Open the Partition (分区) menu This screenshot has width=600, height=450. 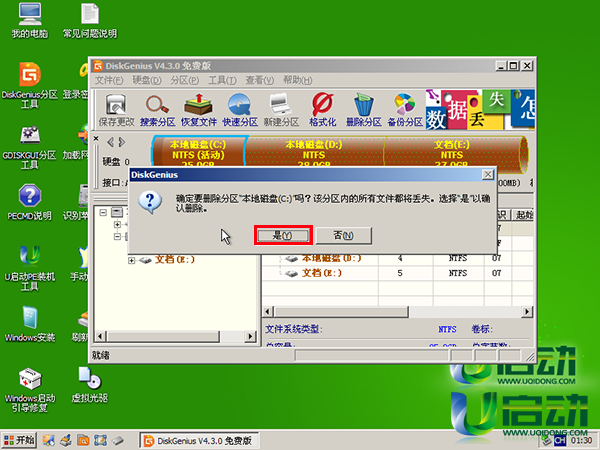tap(184, 80)
